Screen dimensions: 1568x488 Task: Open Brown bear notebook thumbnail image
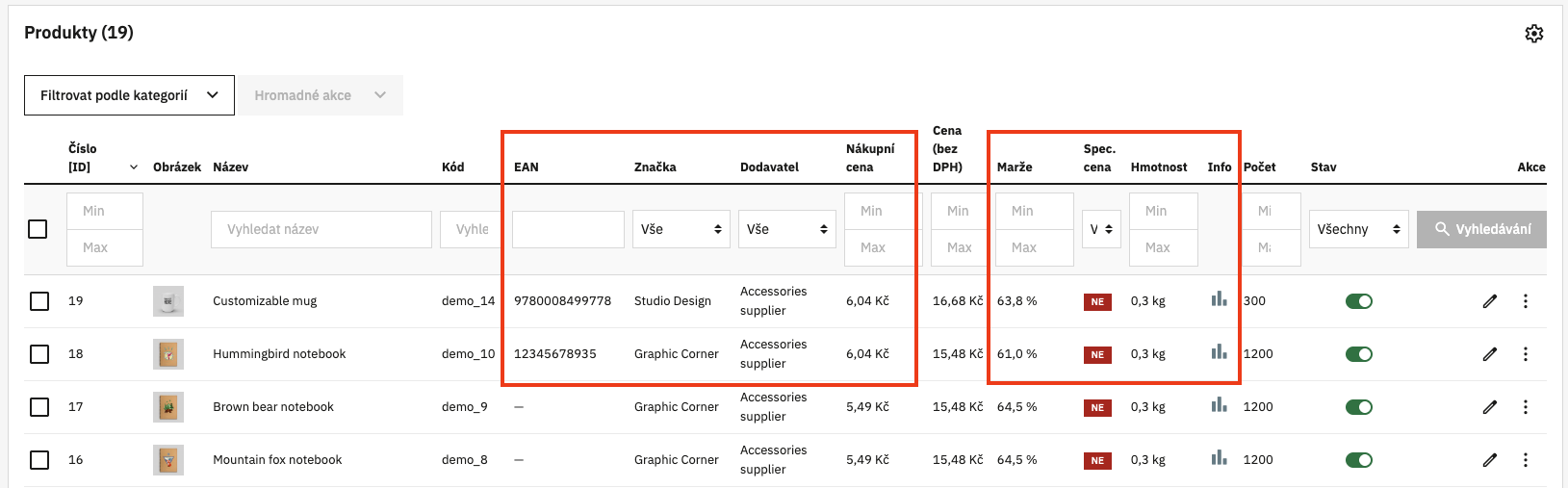tap(168, 407)
